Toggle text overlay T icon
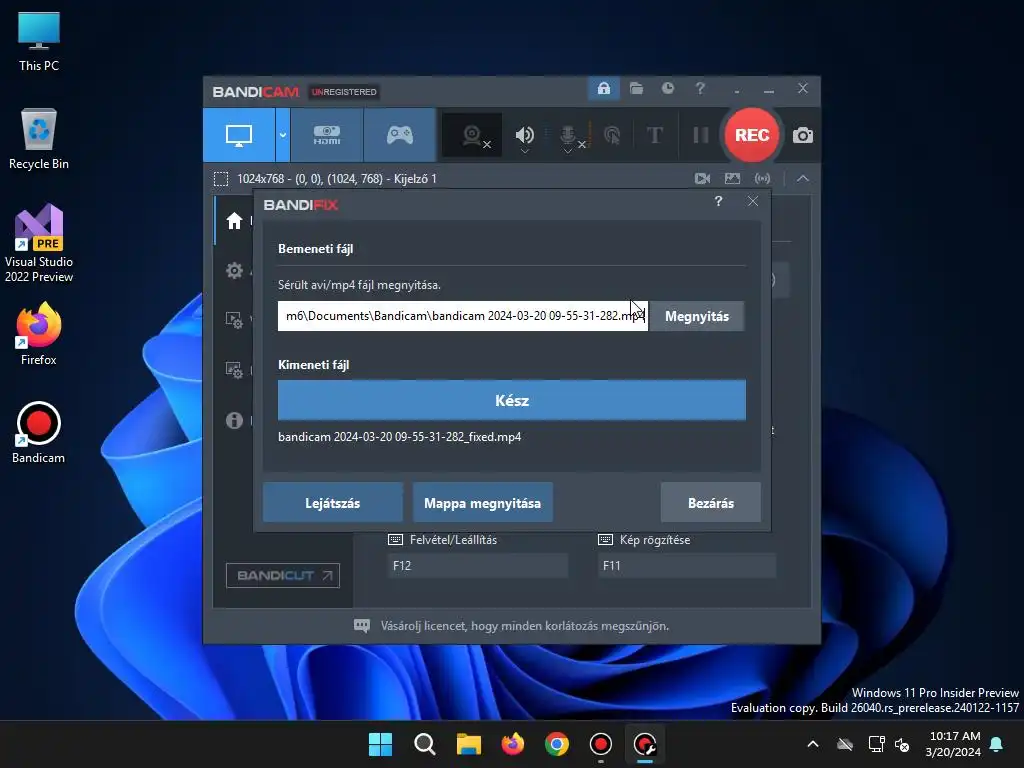1024x768 pixels. coord(654,135)
